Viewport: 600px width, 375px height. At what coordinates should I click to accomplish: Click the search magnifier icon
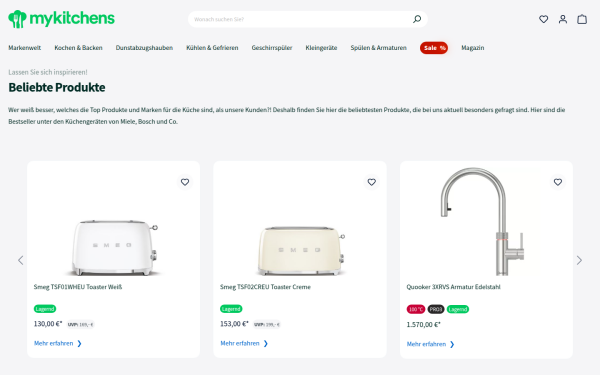tap(417, 19)
